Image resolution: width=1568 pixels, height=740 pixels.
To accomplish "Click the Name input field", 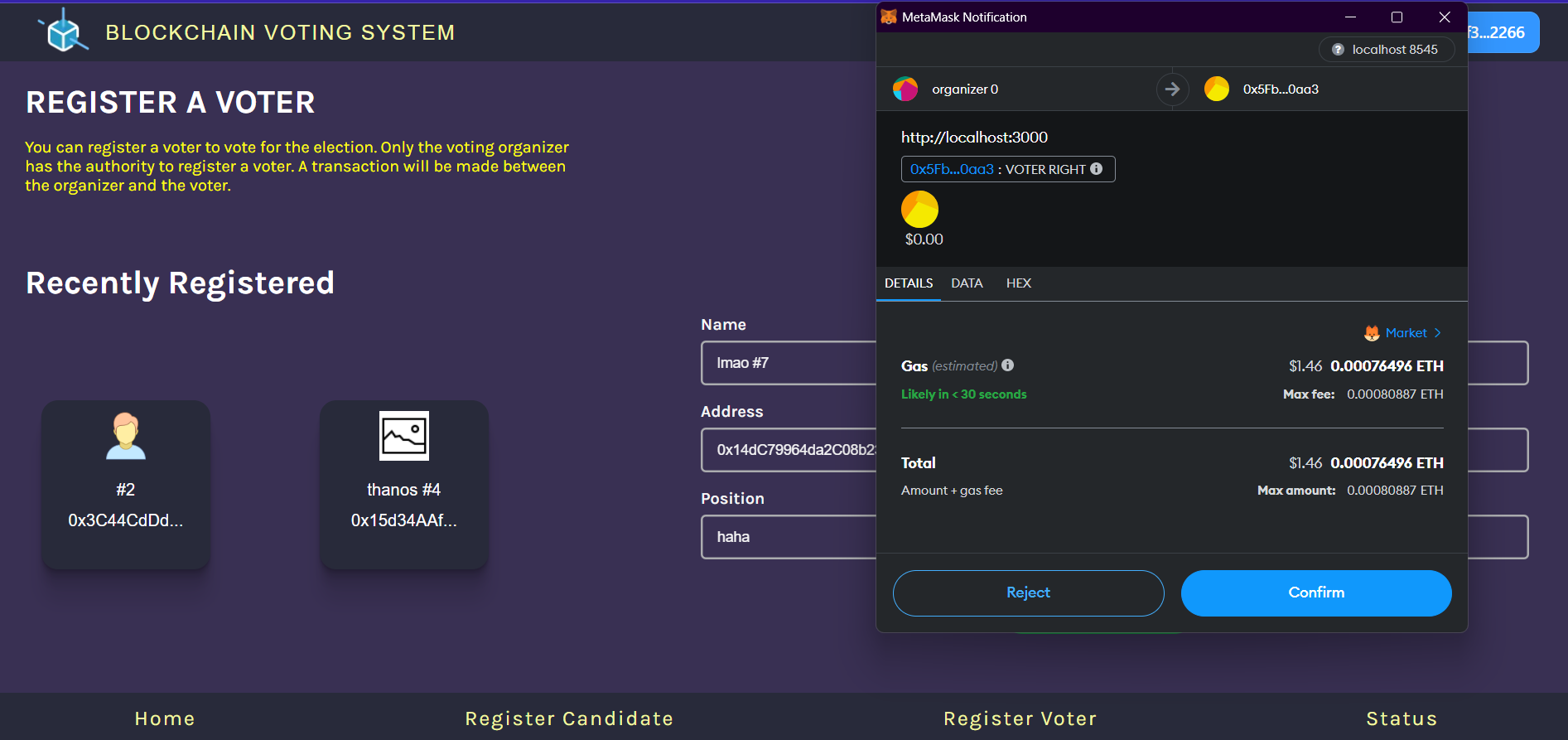I will click(x=787, y=363).
